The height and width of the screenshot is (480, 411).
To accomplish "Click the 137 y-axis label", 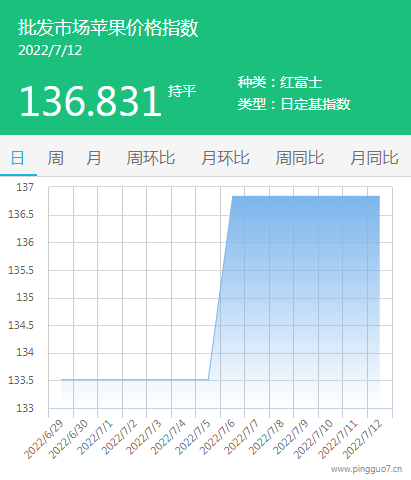I will tap(25, 187).
